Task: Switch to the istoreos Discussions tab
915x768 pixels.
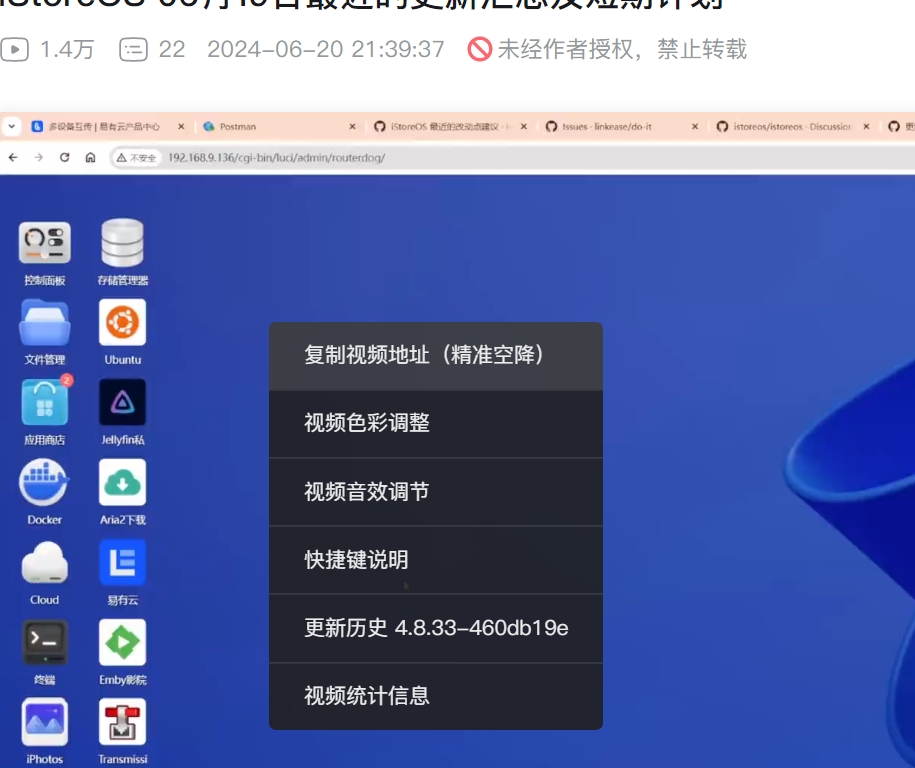Action: pyautogui.click(x=790, y=127)
